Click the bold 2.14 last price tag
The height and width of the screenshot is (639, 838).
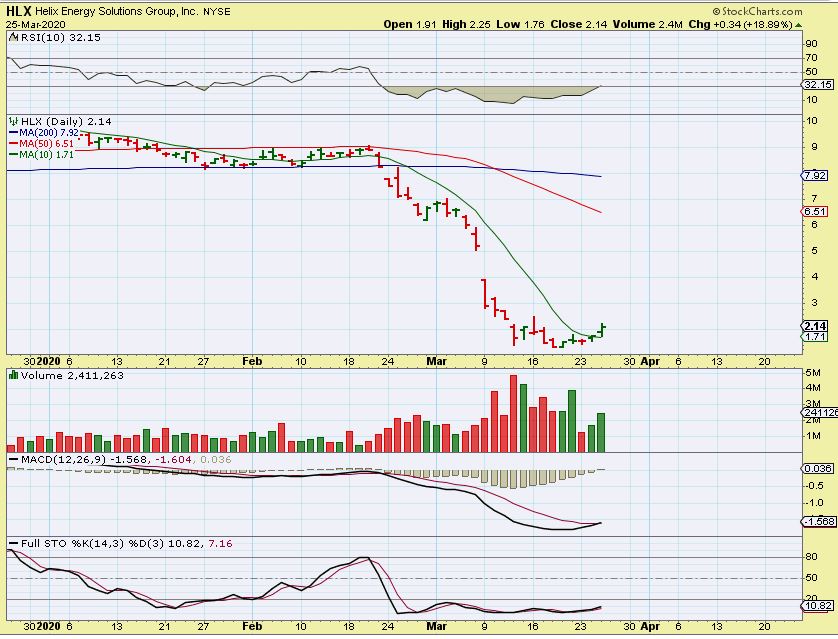(816, 326)
